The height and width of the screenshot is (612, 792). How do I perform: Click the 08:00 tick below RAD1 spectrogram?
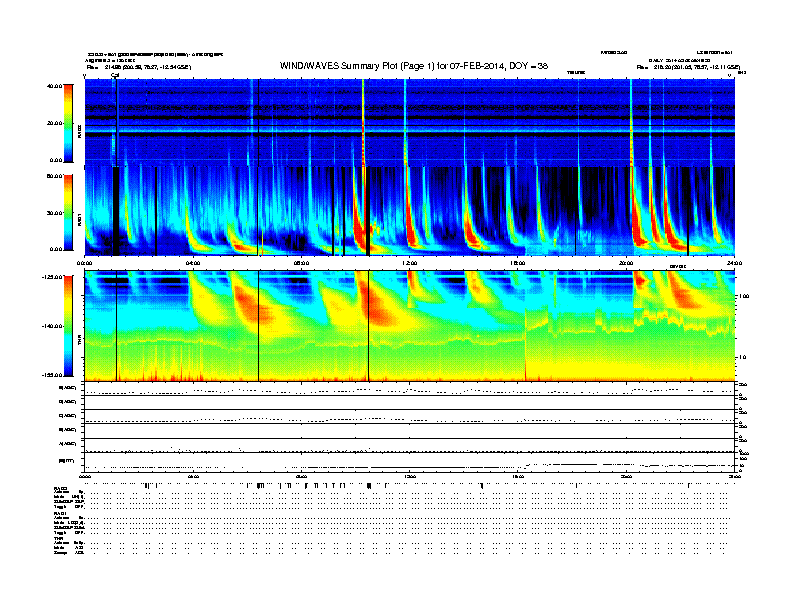point(301,263)
